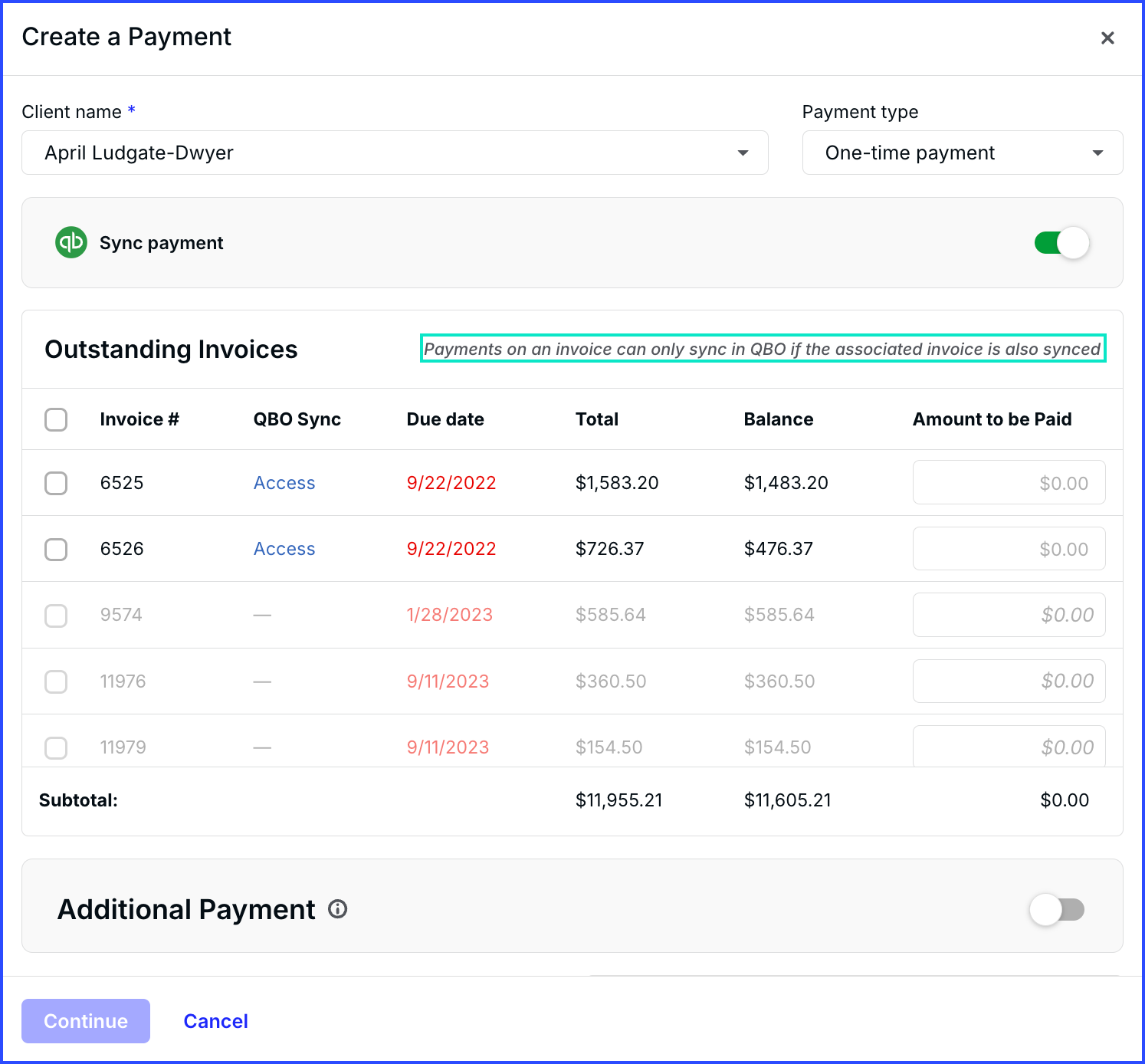Click the $1,583.20 total value
1145x1064 pixels.
click(617, 483)
